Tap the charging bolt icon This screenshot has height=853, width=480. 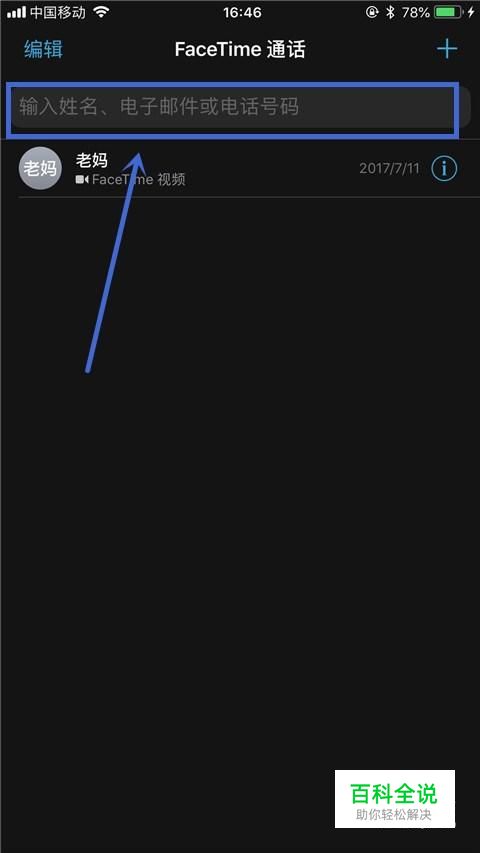pos(471,12)
